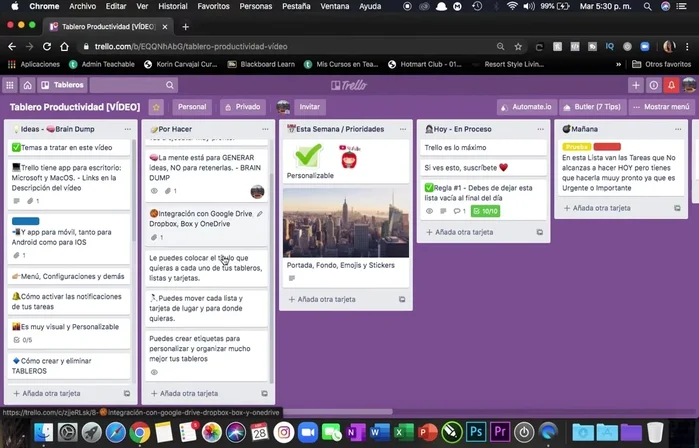This screenshot has height=448, width=699.
Task: Open the red notifications bell
Action: click(671, 85)
